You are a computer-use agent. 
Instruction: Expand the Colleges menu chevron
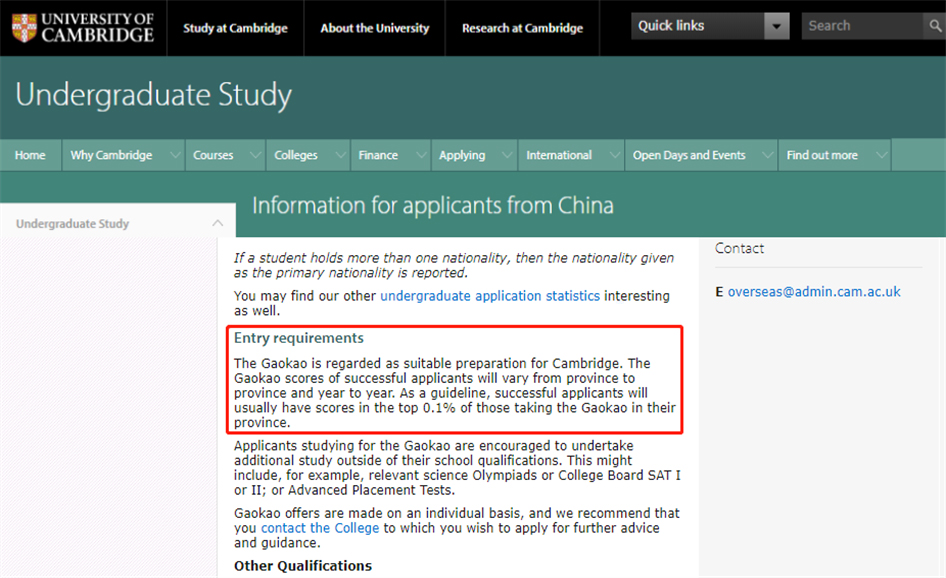(x=341, y=155)
